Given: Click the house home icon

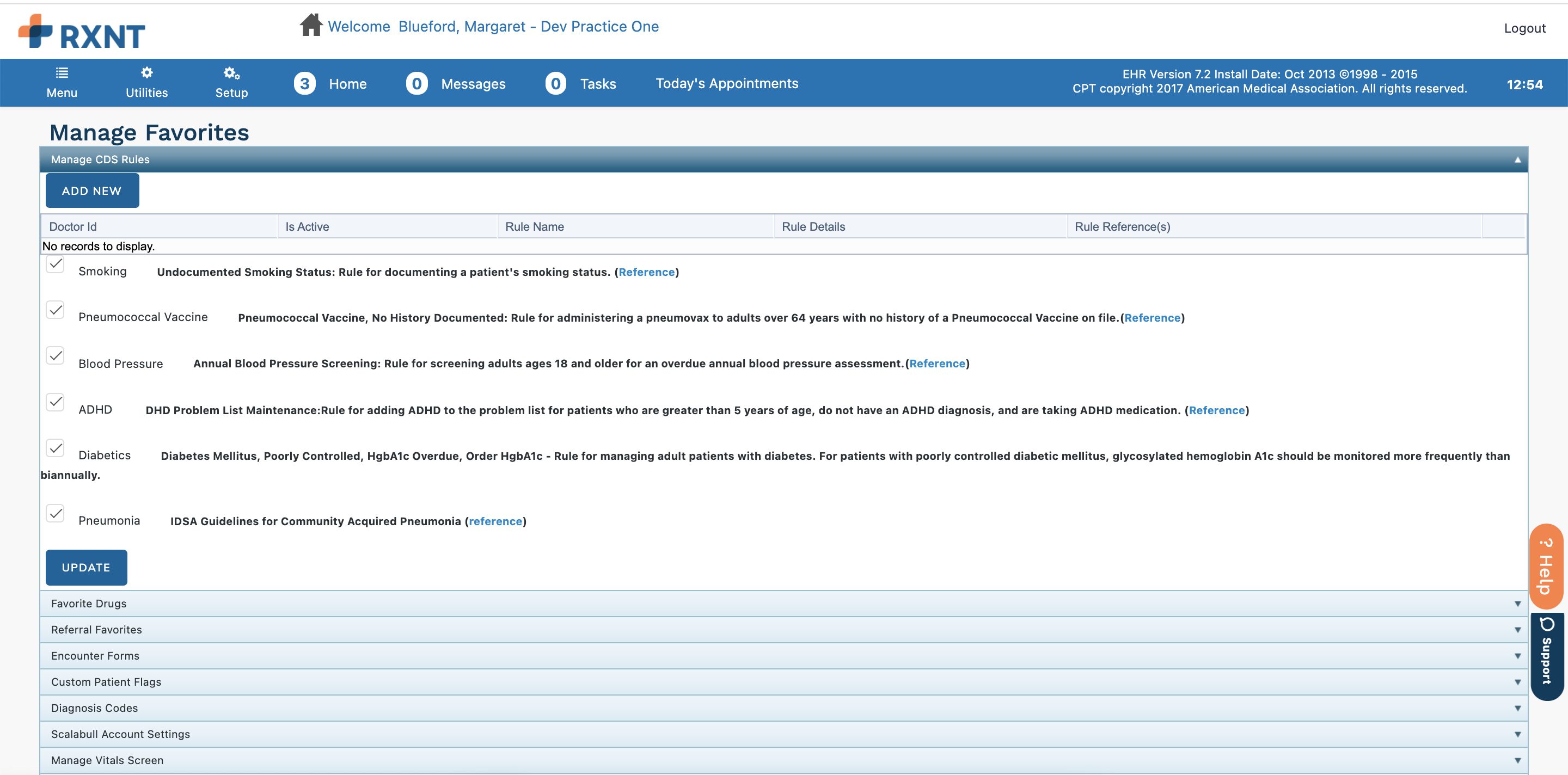Looking at the screenshot, I should pos(310,26).
